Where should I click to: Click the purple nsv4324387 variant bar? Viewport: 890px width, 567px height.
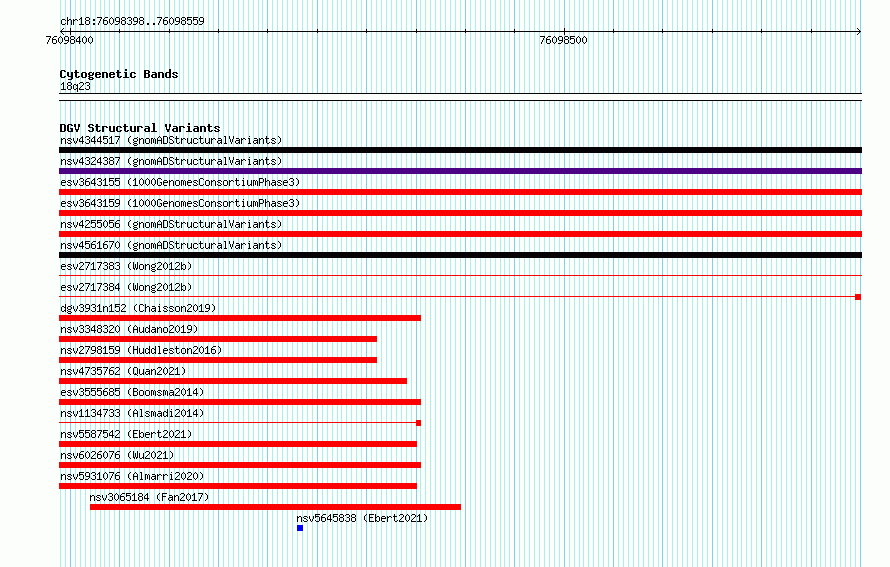pos(460,171)
